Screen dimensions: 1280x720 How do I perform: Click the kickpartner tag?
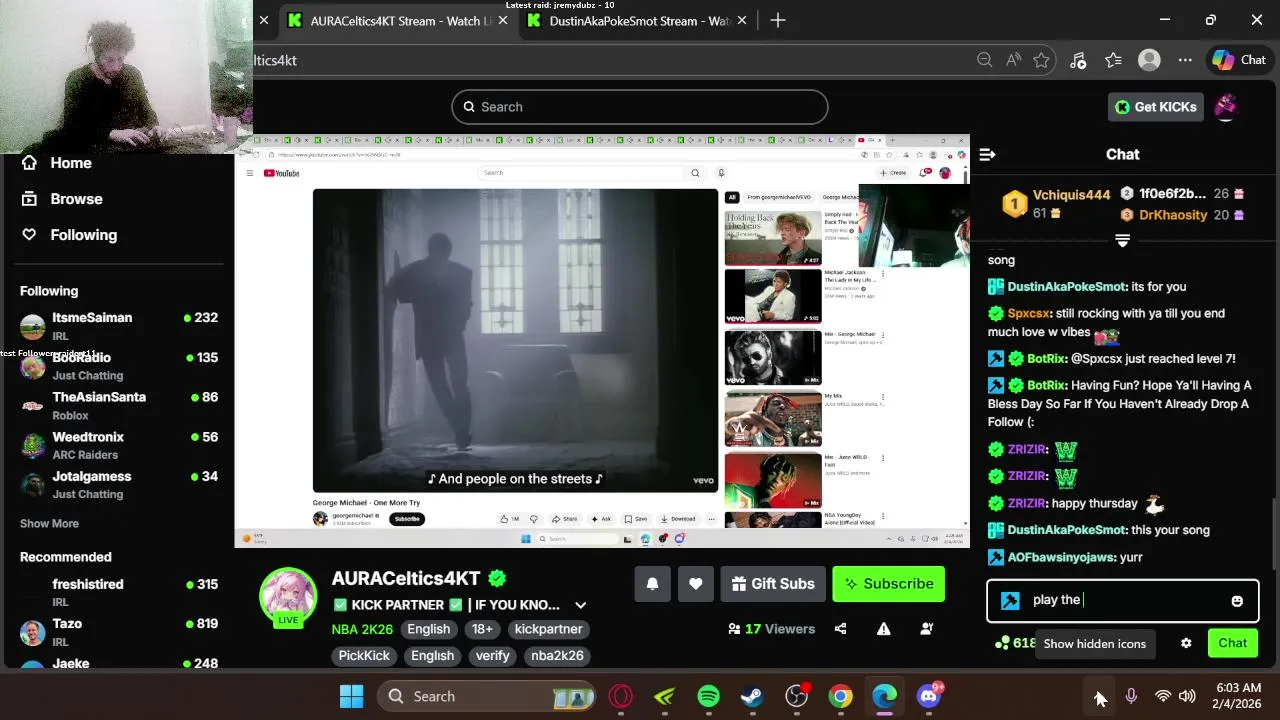coord(548,629)
